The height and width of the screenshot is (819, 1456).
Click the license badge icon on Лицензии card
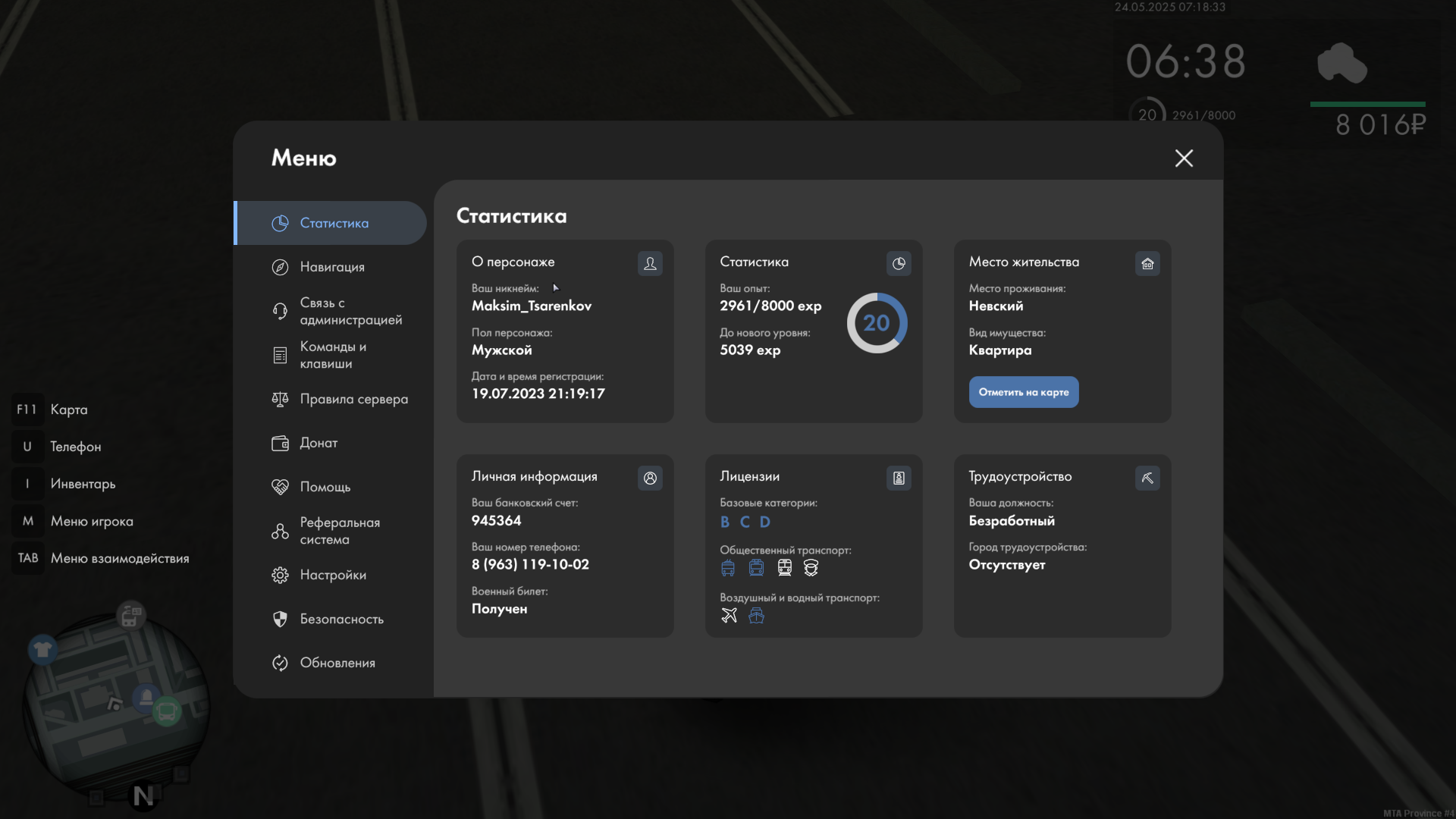click(899, 478)
